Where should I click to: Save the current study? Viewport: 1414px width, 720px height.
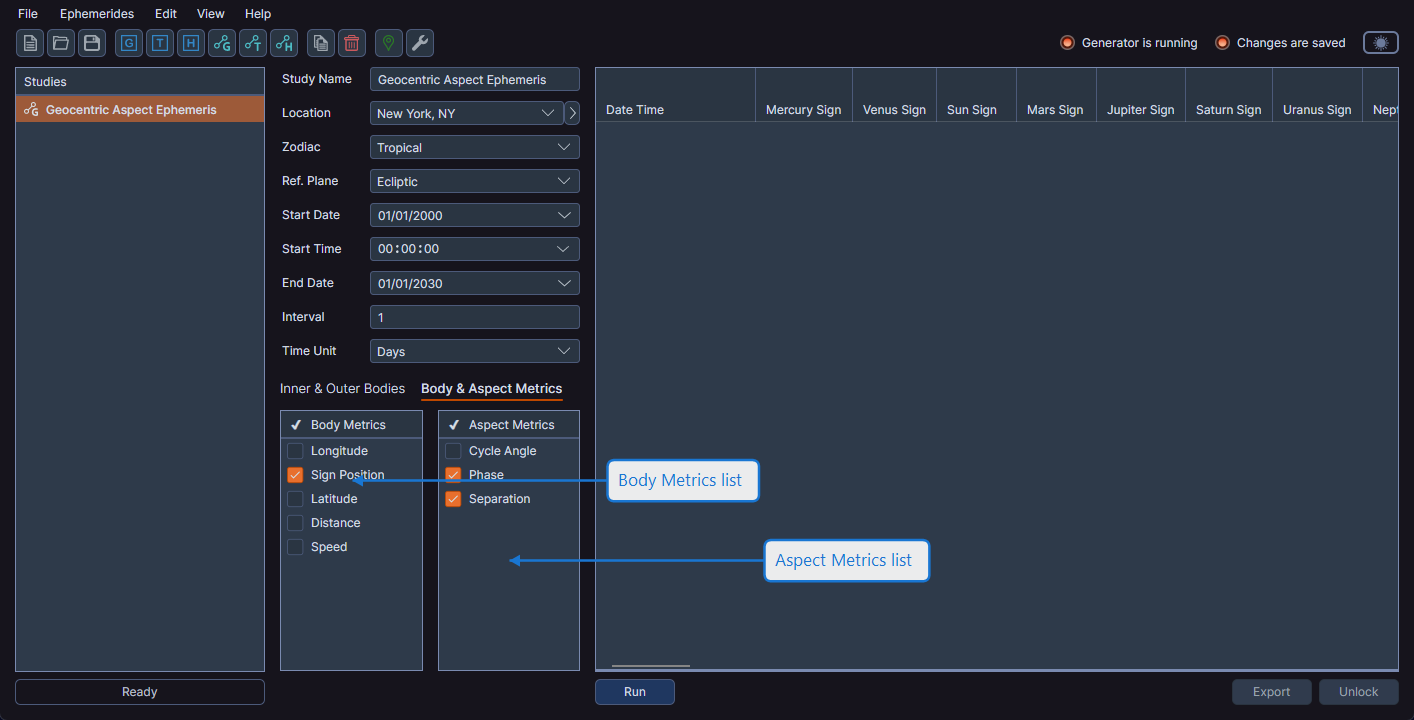91,43
